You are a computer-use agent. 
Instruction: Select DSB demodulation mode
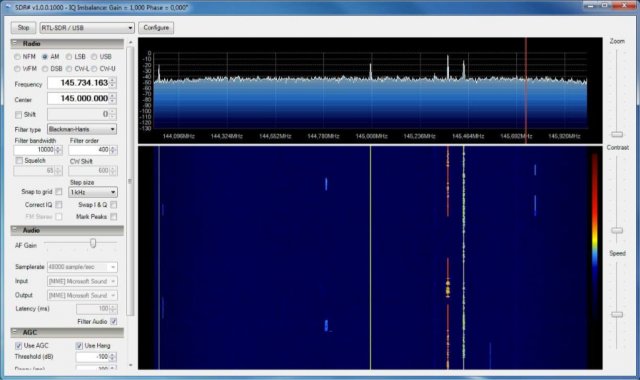(45, 69)
